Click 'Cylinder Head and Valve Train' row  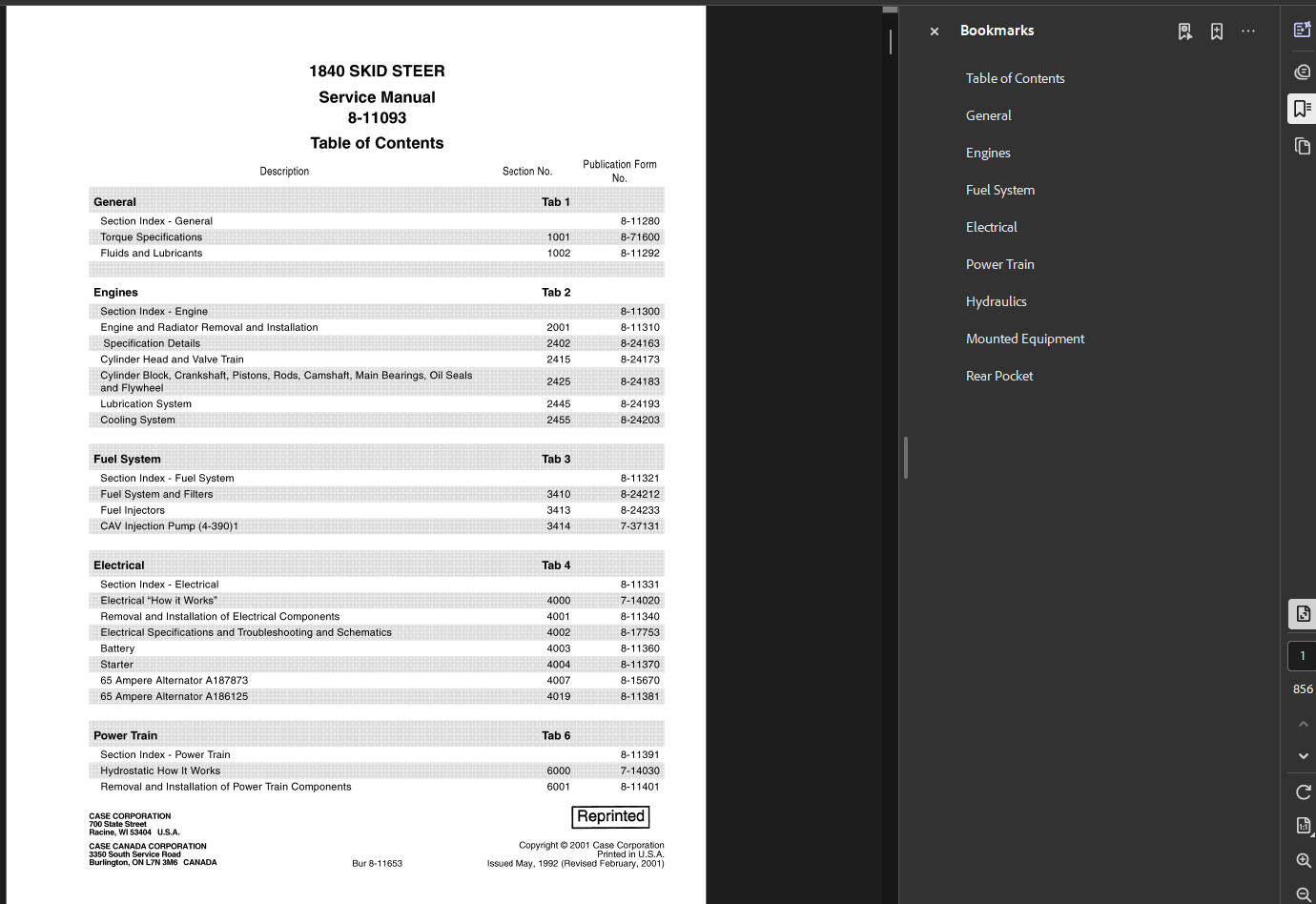pos(377,360)
